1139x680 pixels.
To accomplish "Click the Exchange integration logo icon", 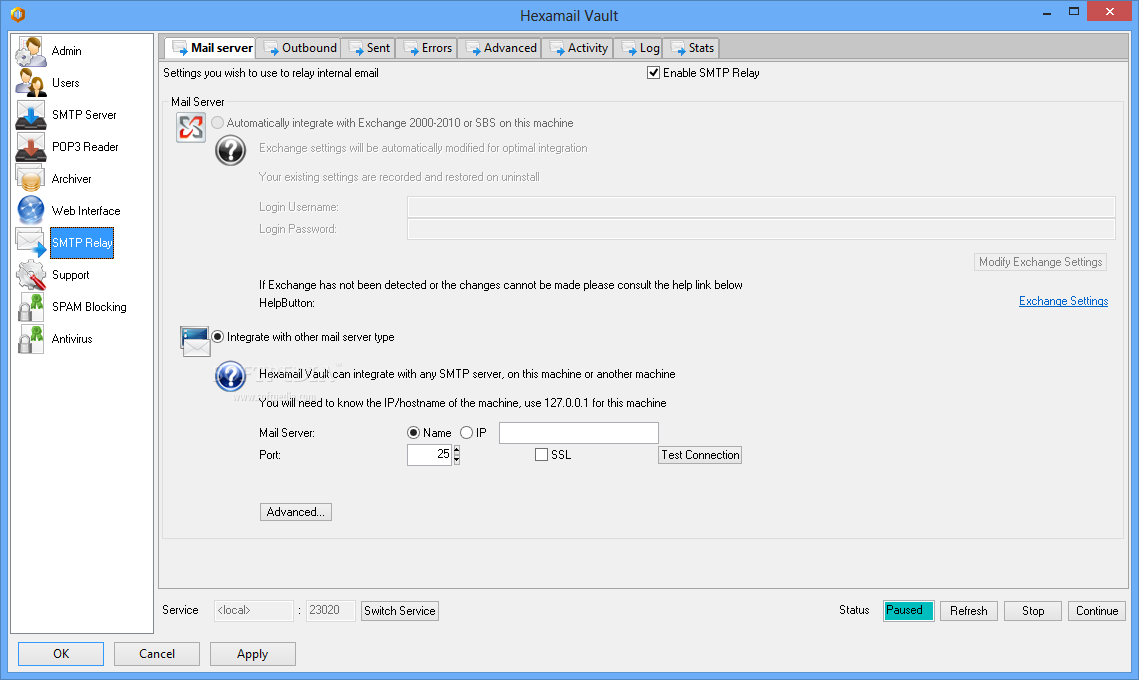I will click(191, 128).
